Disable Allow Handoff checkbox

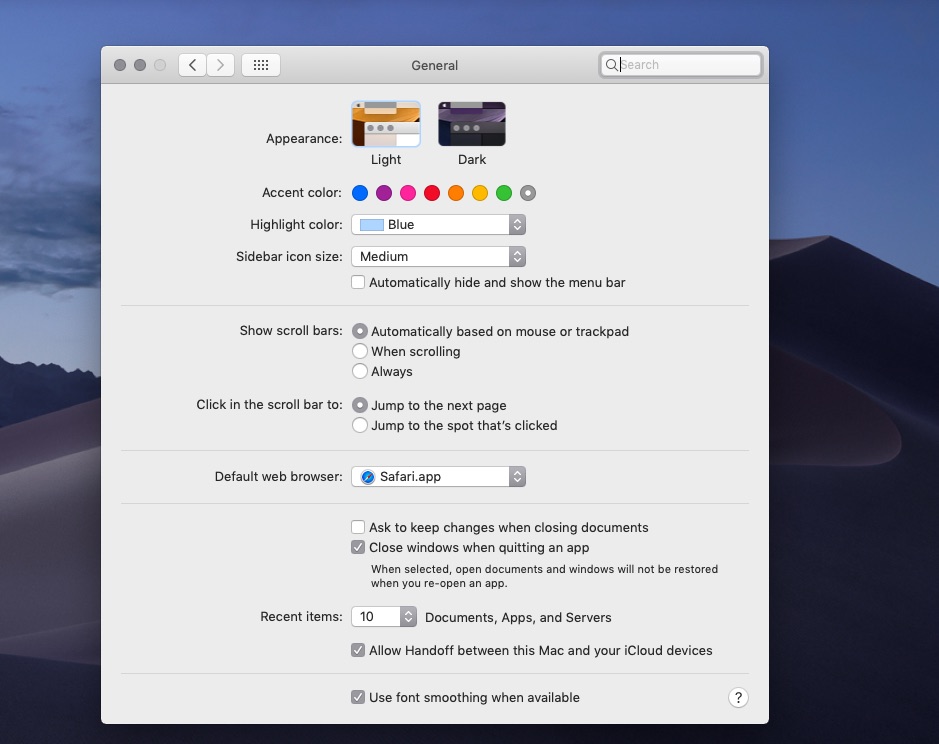pos(358,651)
